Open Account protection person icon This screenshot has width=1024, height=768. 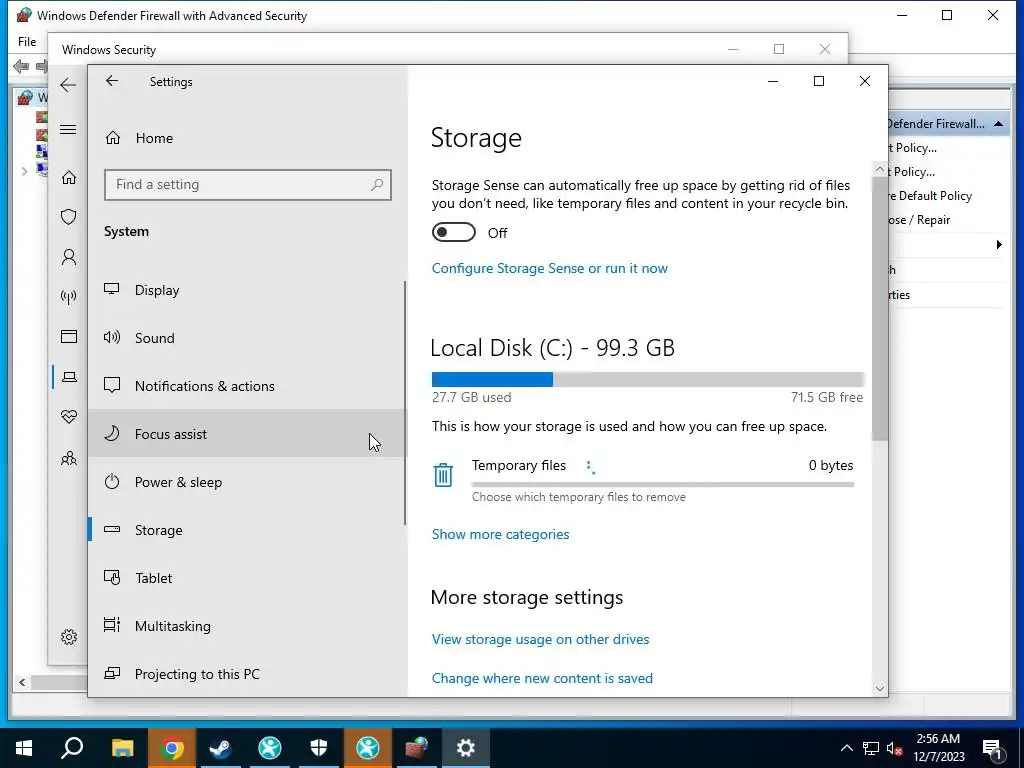pyautogui.click(x=69, y=257)
